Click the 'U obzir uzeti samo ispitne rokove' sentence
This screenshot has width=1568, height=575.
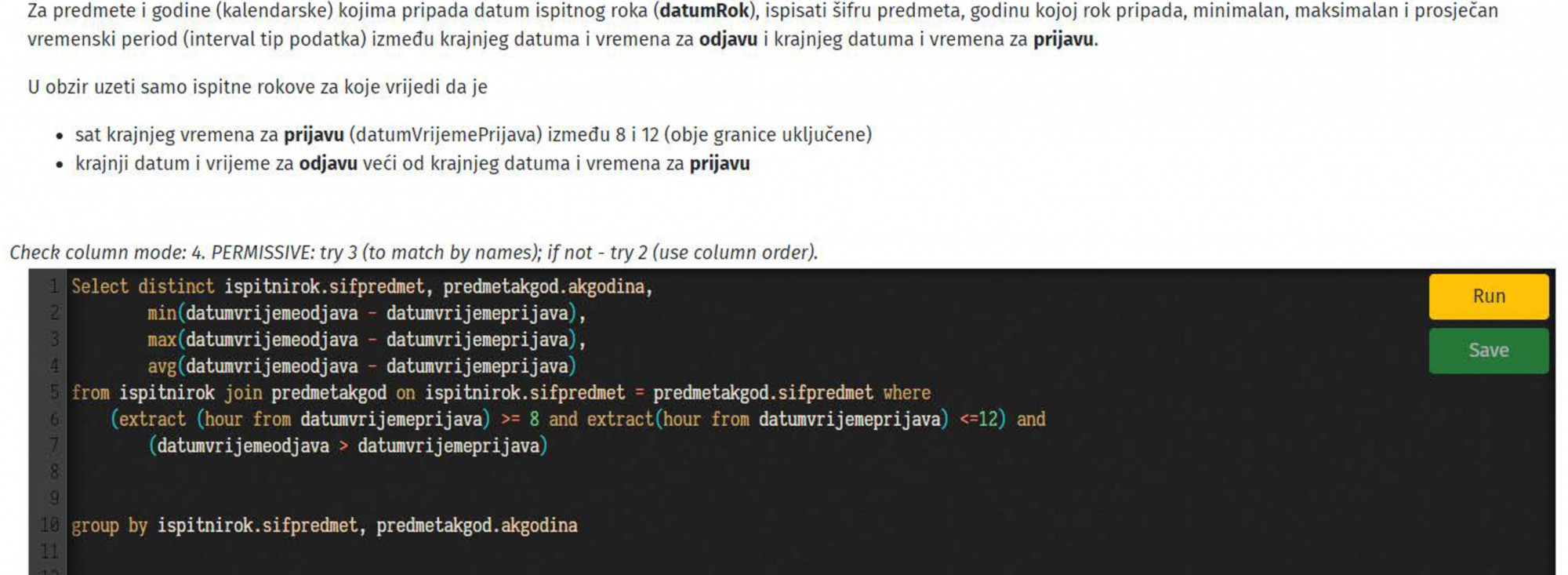click(257, 87)
